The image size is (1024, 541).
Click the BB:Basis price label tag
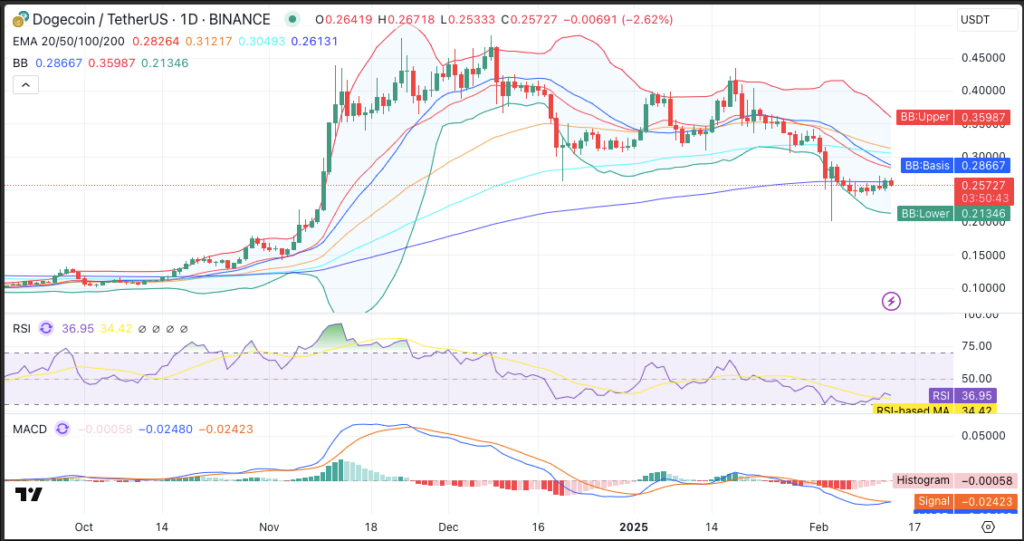[927, 165]
